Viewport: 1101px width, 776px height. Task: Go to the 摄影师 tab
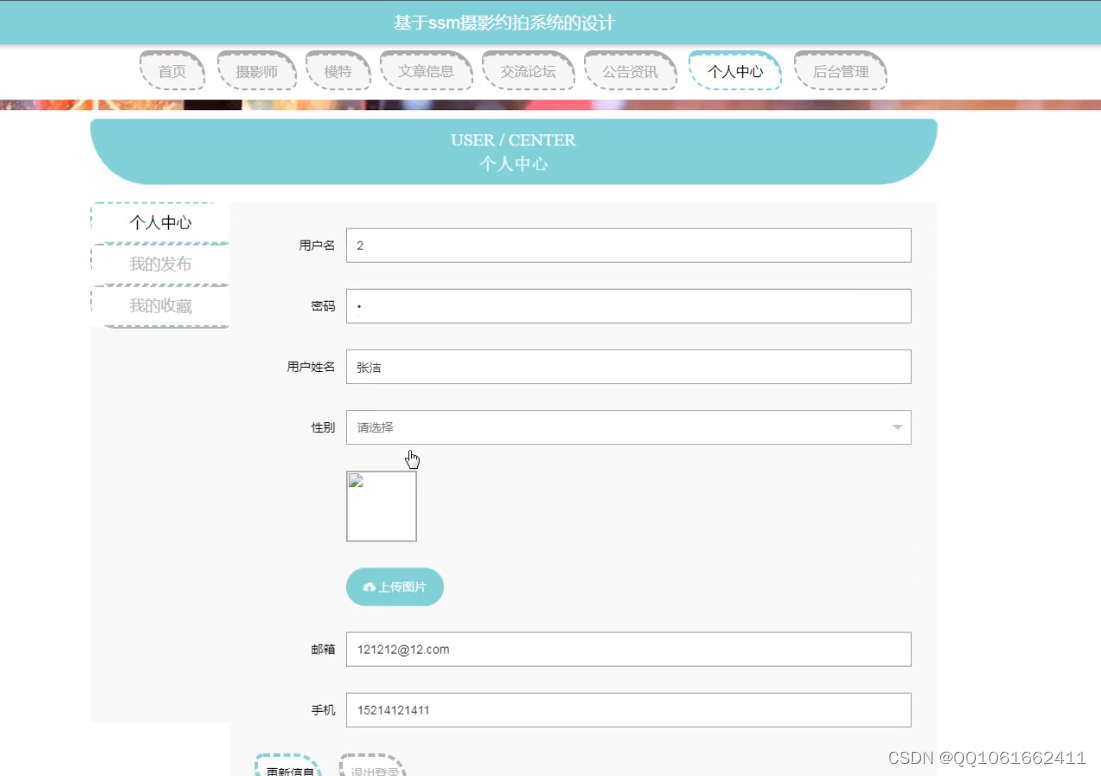pyautogui.click(x=256, y=71)
